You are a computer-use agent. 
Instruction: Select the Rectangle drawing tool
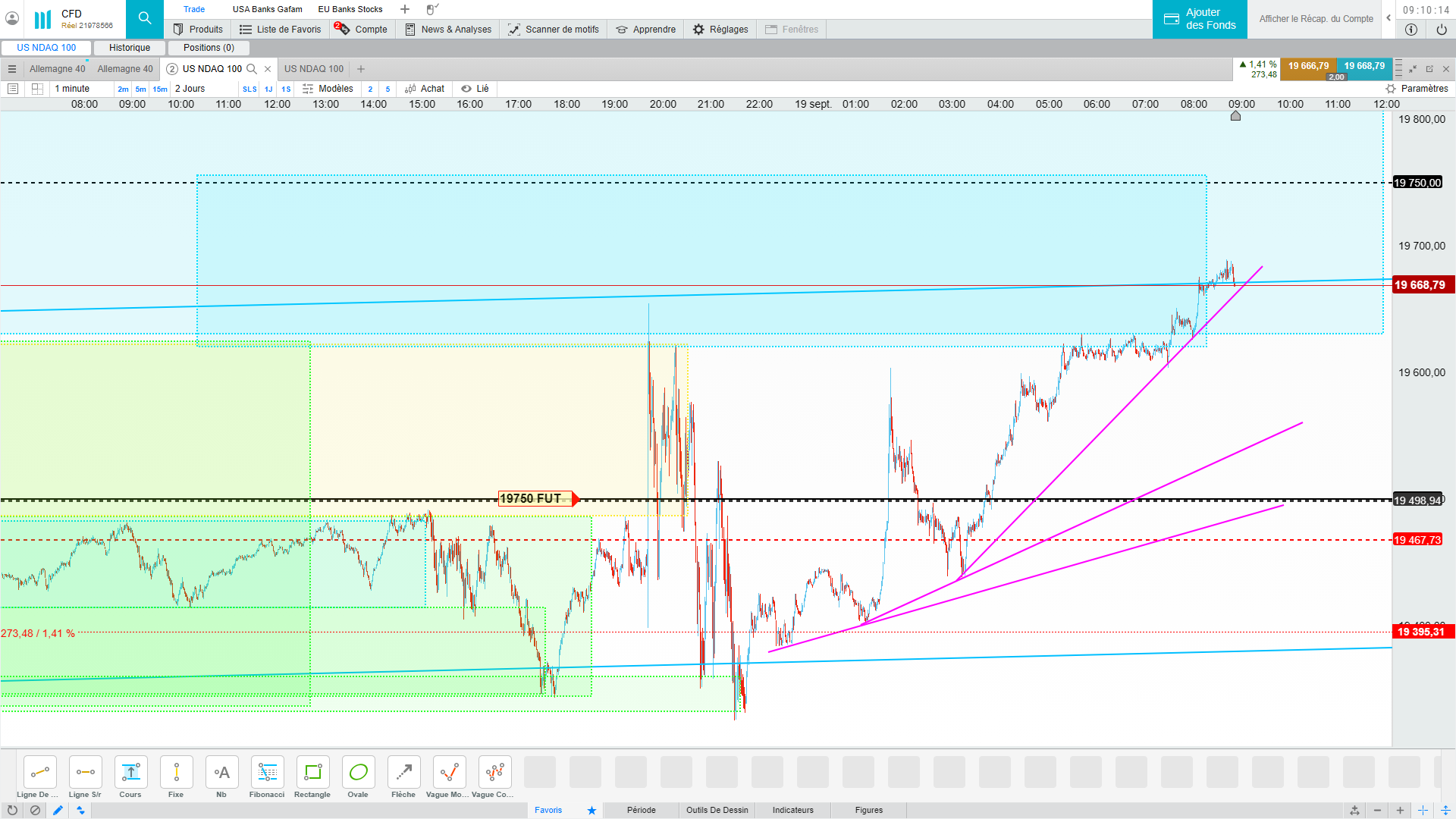click(312, 773)
